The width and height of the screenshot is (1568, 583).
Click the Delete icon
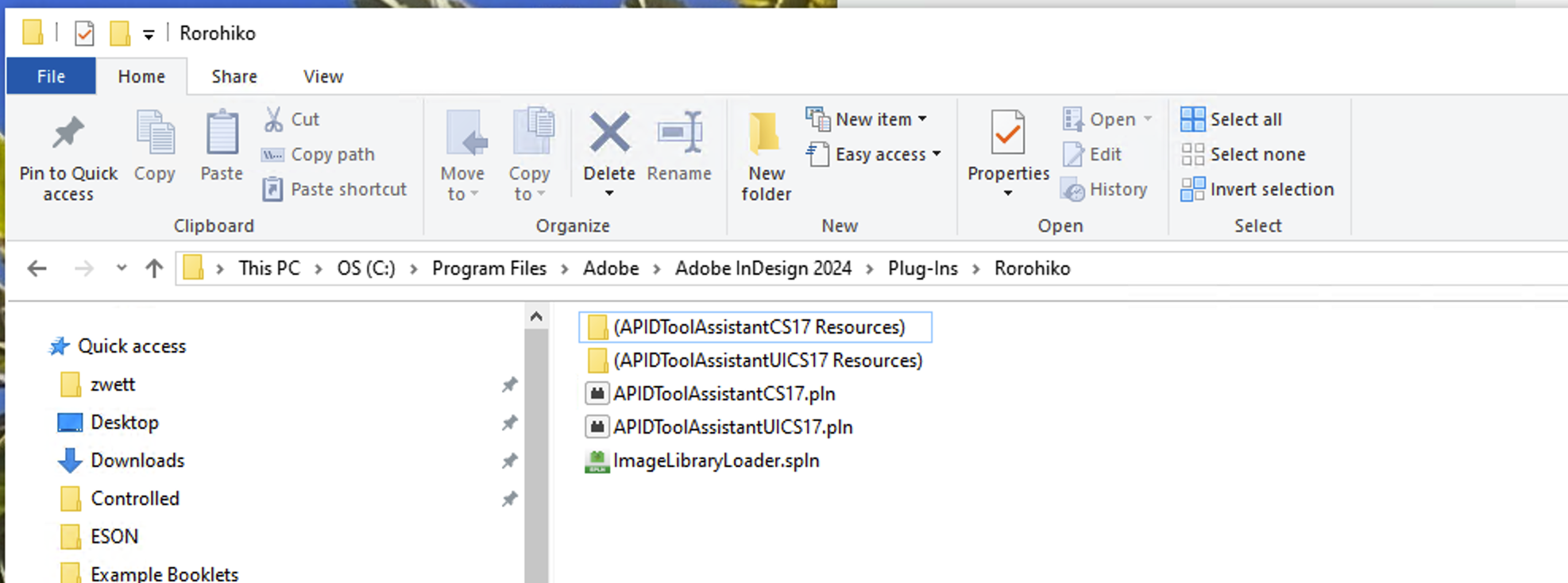tap(609, 132)
